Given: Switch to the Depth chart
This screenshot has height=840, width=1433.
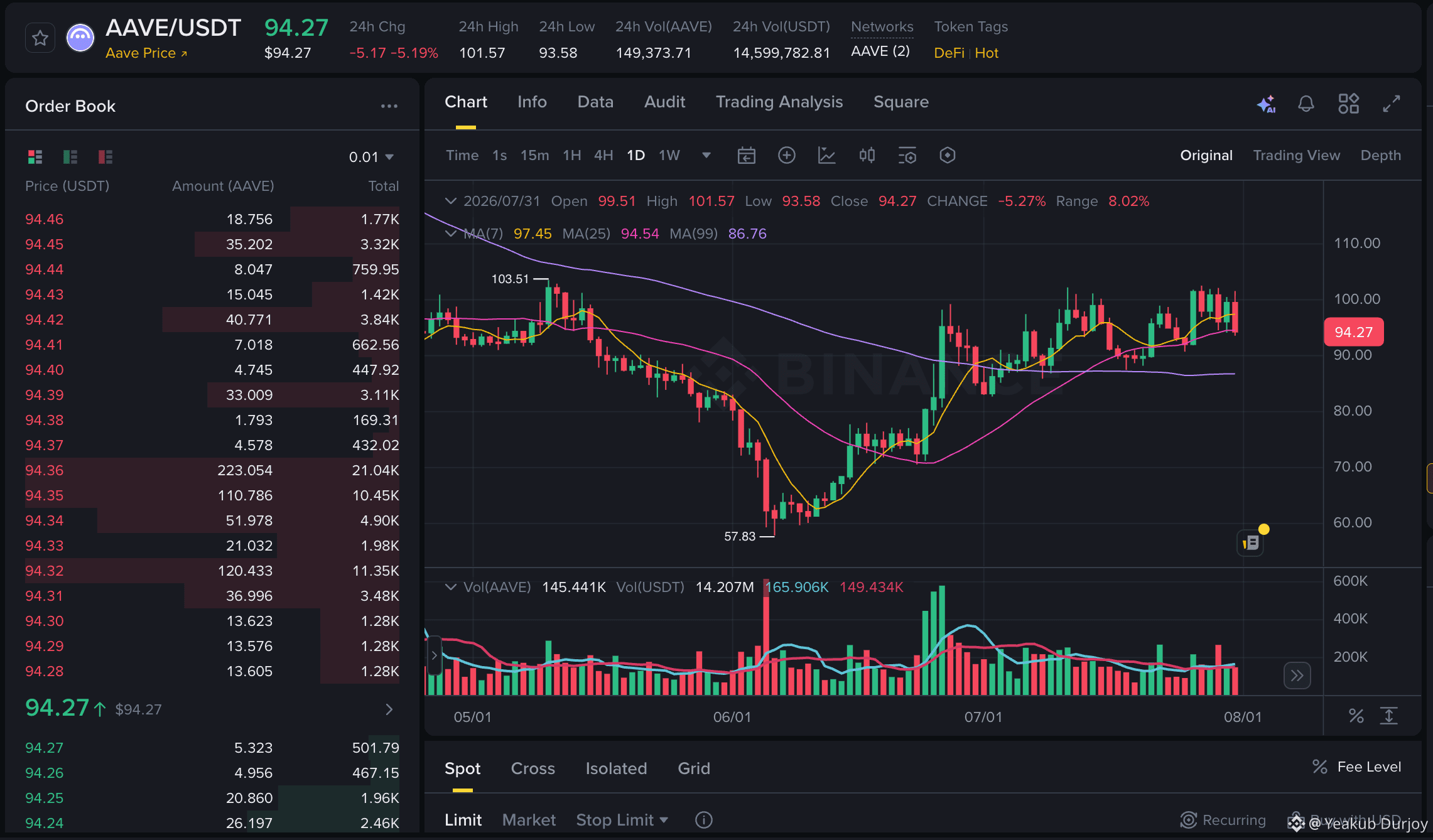Looking at the screenshot, I should [x=1380, y=155].
